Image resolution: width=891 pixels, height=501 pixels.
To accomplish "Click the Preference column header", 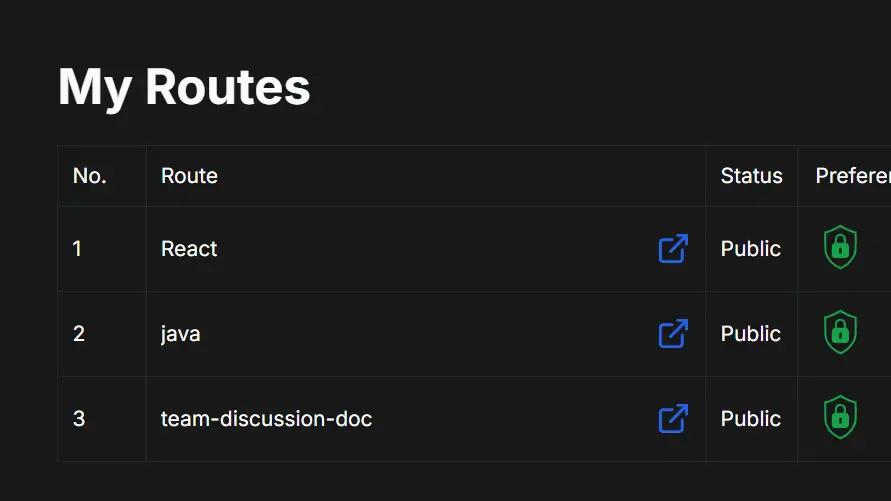I will tap(852, 176).
